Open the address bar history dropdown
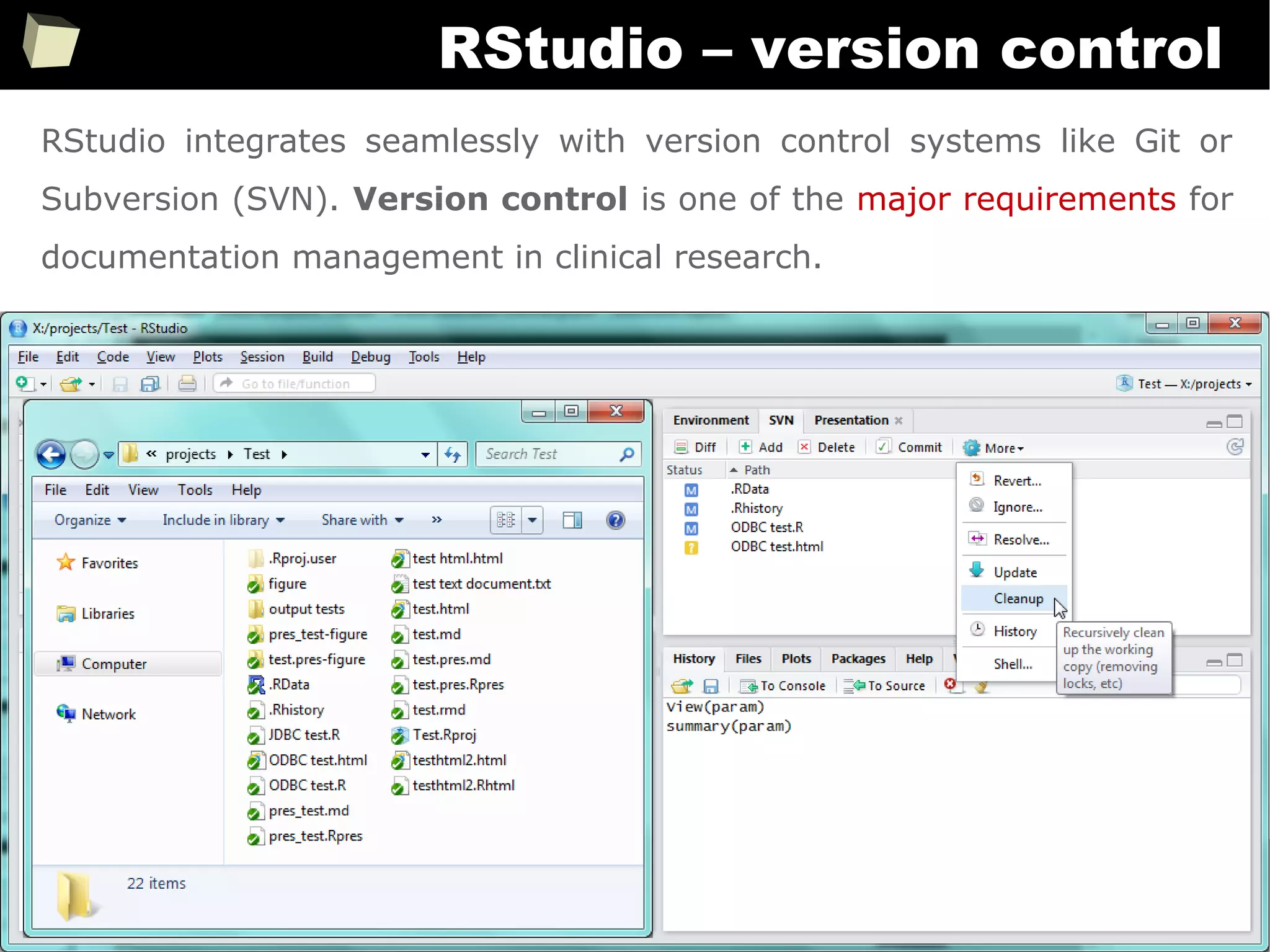The image size is (1270, 952). pos(425,455)
